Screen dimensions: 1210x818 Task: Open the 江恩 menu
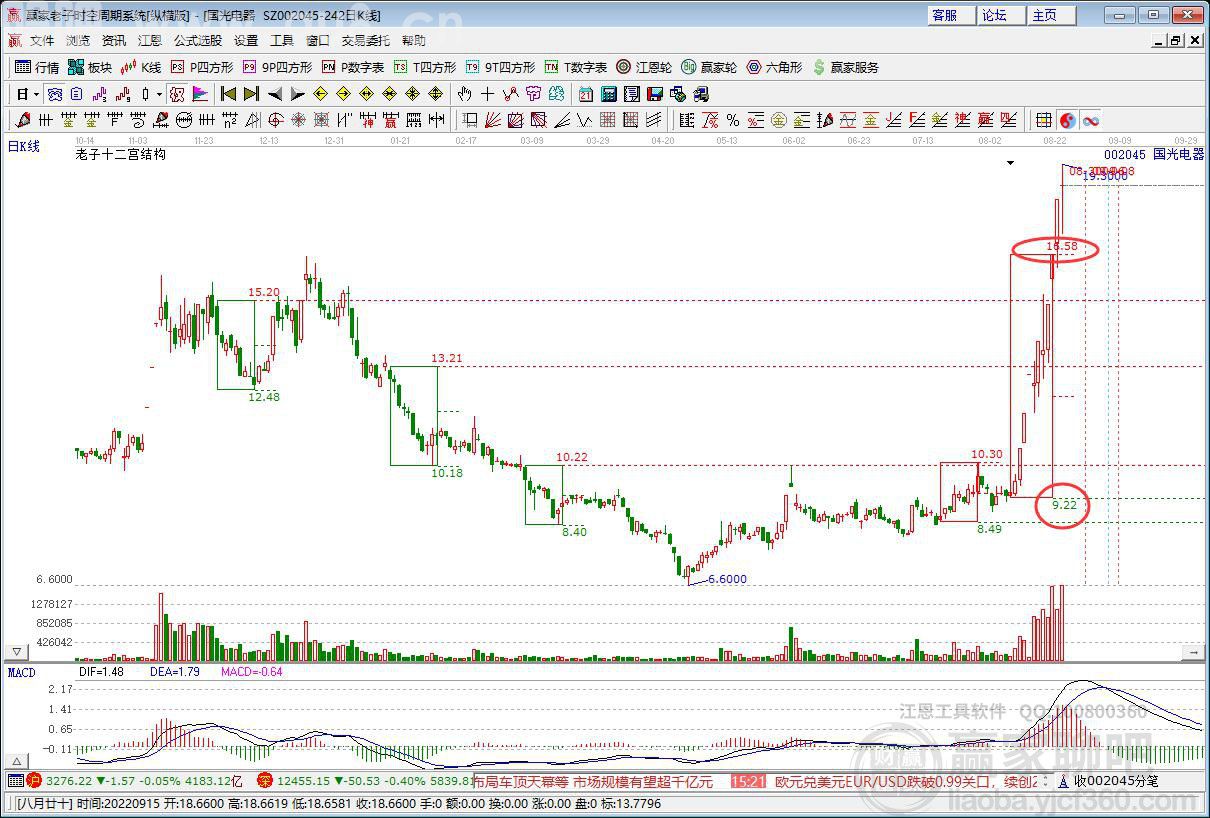pos(150,41)
